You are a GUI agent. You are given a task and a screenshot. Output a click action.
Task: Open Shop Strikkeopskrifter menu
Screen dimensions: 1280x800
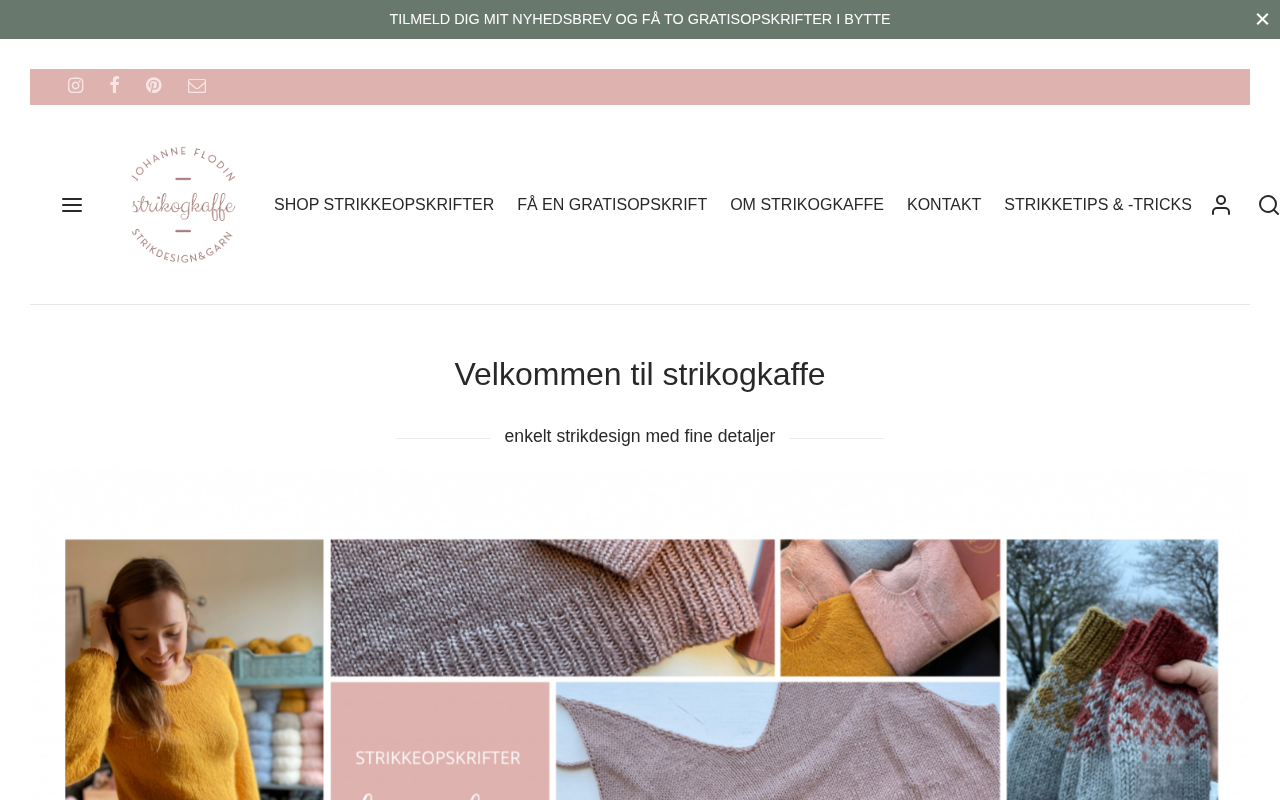(384, 205)
